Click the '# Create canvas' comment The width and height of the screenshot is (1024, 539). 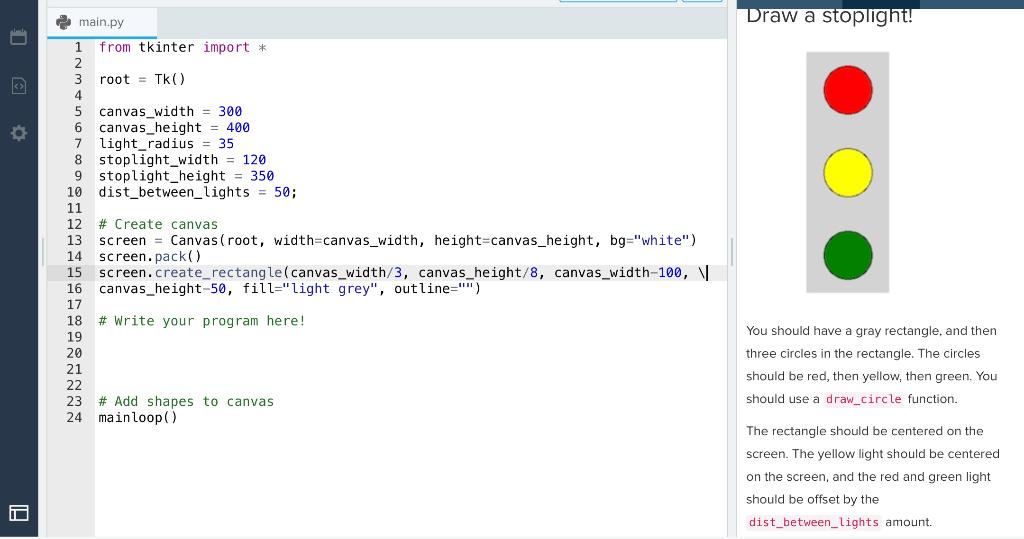(158, 224)
